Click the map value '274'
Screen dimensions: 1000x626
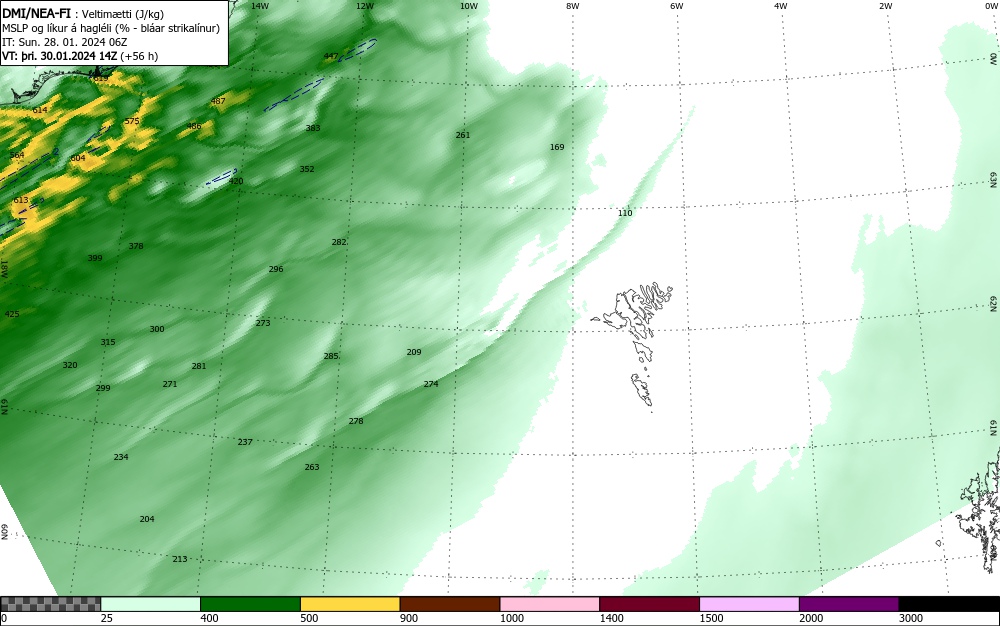tap(431, 384)
